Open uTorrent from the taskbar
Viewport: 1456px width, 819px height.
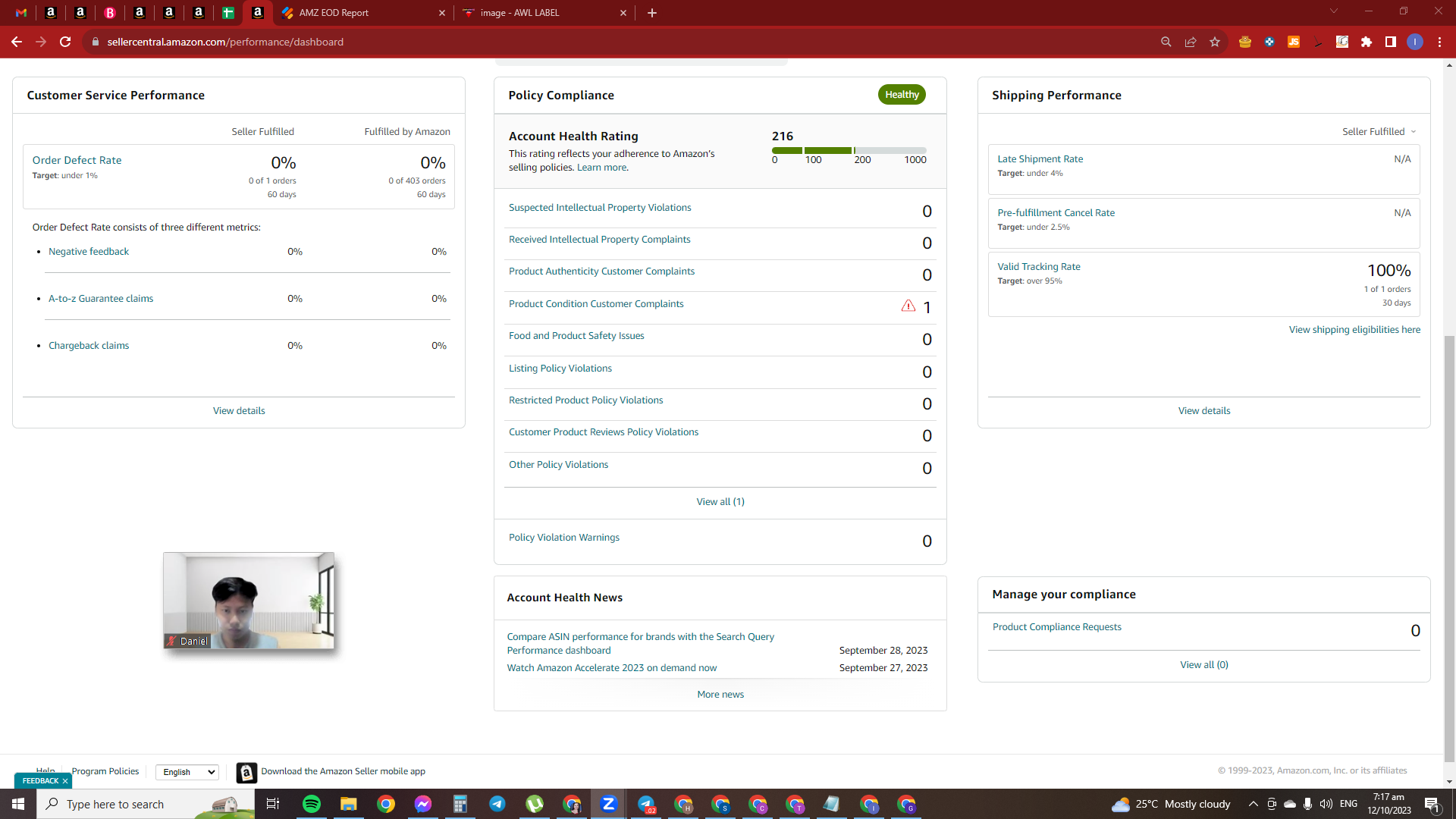[535, 804]
